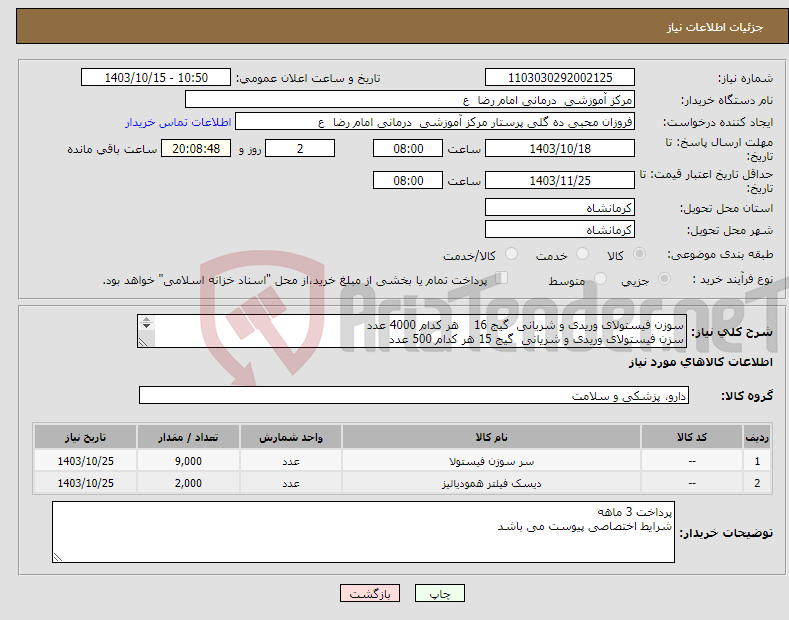
Task: Click the remaining time field 20:08:48
Action: tap(196, 148)
